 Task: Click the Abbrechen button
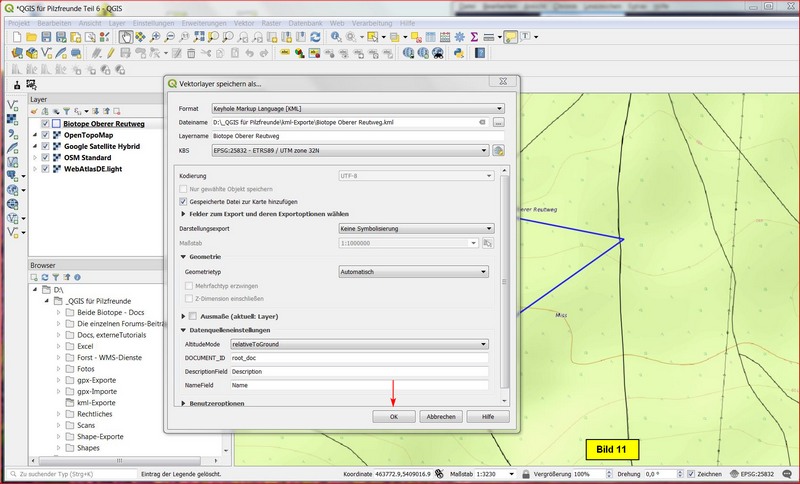pyautogui.click(x=441, y=417)
